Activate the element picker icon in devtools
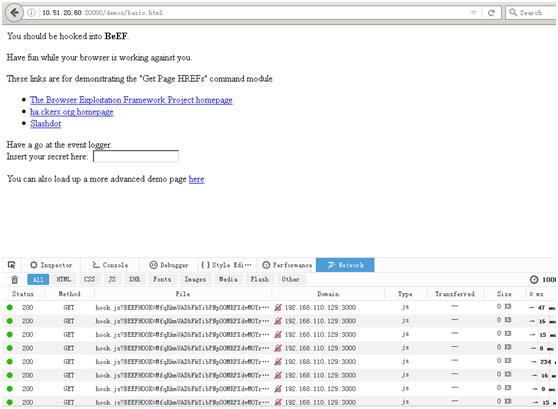558x409 pixels. pos(12,265)
